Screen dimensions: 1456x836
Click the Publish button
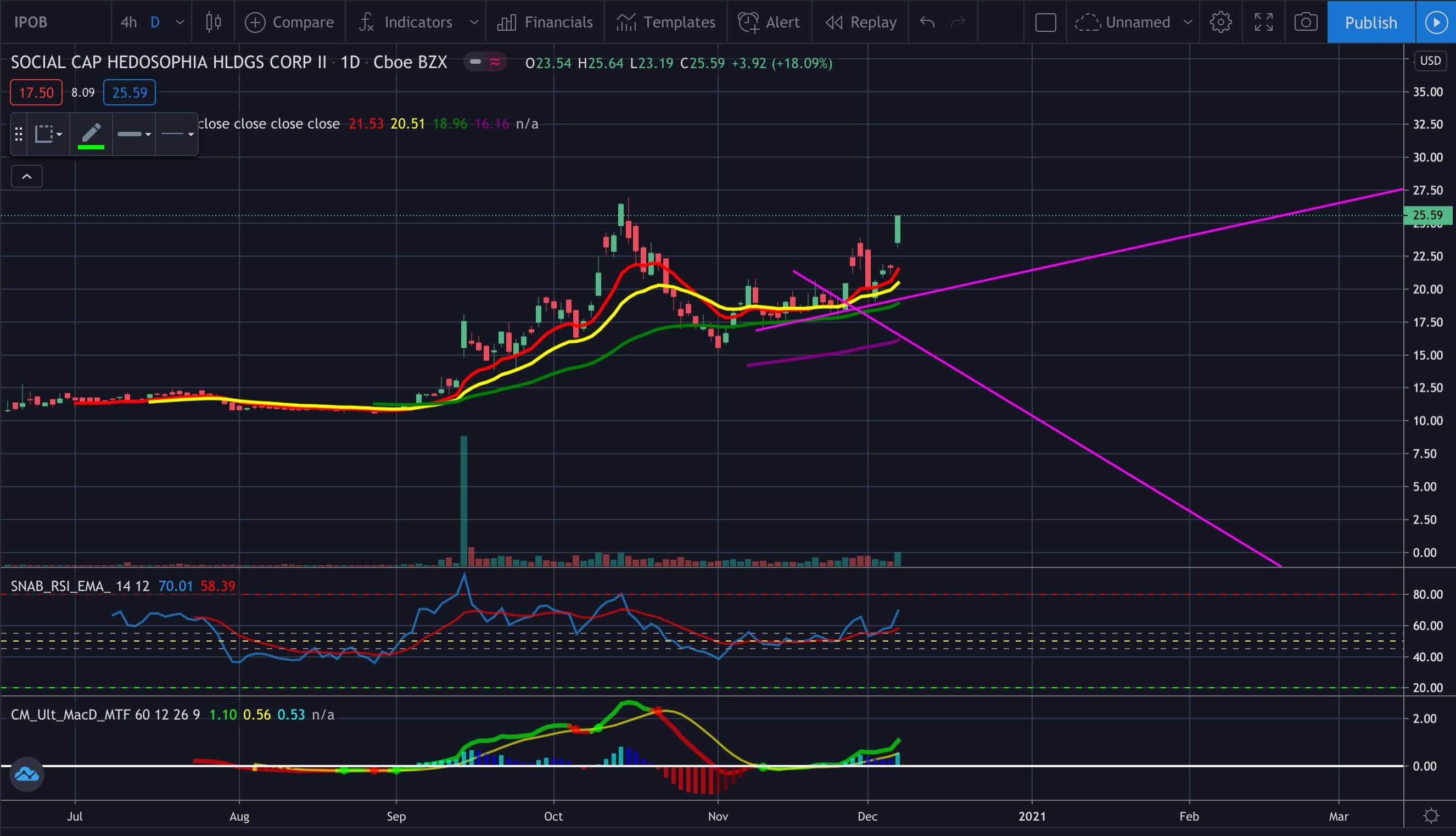(1370, 23)
